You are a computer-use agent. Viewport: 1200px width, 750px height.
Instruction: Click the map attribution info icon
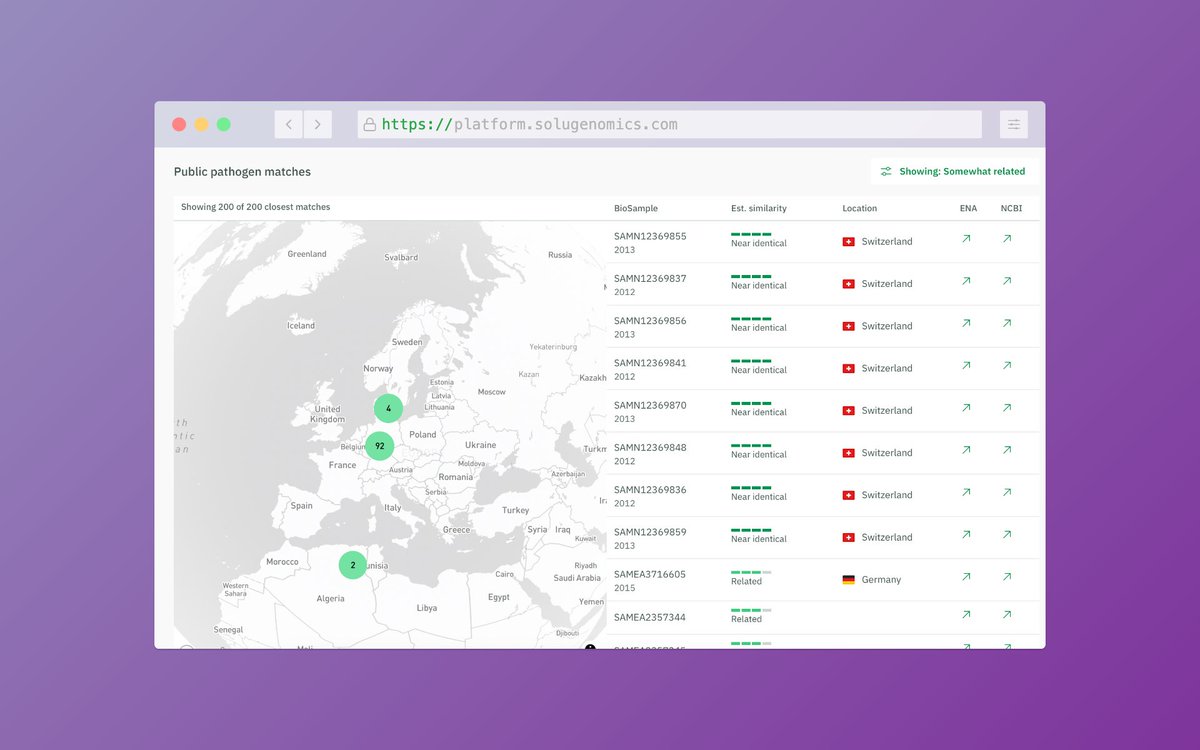point(590,649)
